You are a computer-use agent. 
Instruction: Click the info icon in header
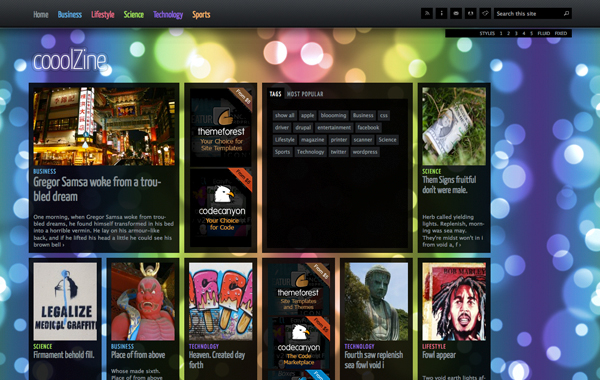(442, 13)
